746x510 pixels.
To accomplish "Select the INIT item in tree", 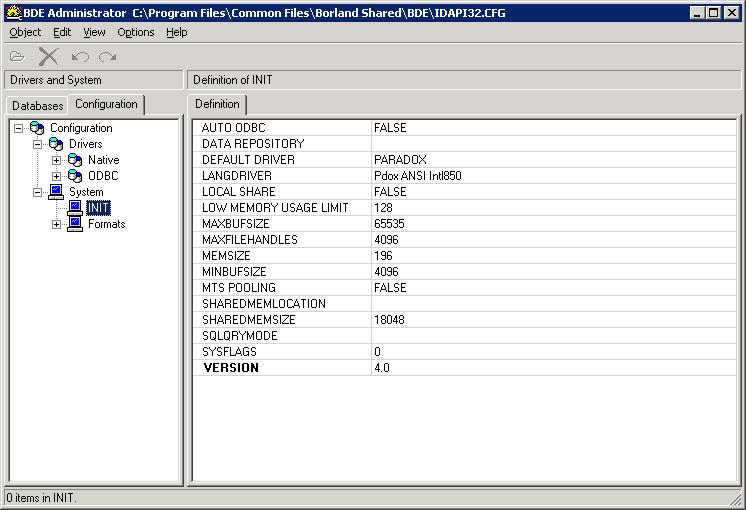I will coord(98,208).
